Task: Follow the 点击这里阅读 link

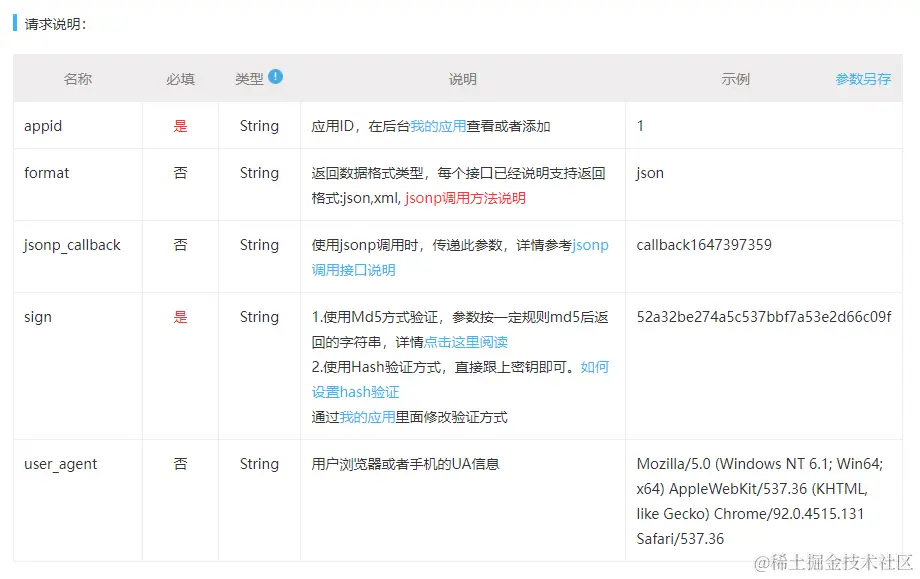Action: tap(465, 342)
